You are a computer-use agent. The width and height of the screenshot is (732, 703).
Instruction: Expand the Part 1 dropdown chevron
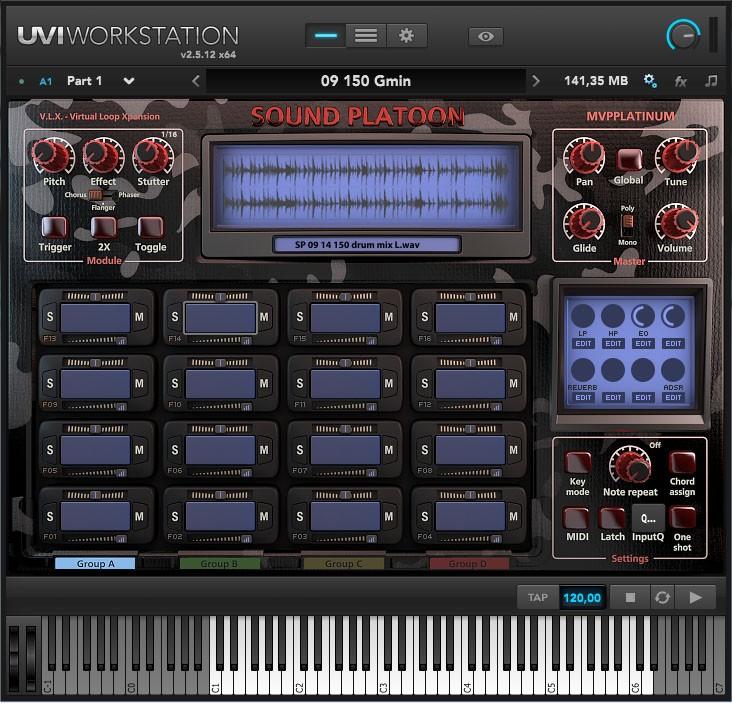click(x=129, y=81)
